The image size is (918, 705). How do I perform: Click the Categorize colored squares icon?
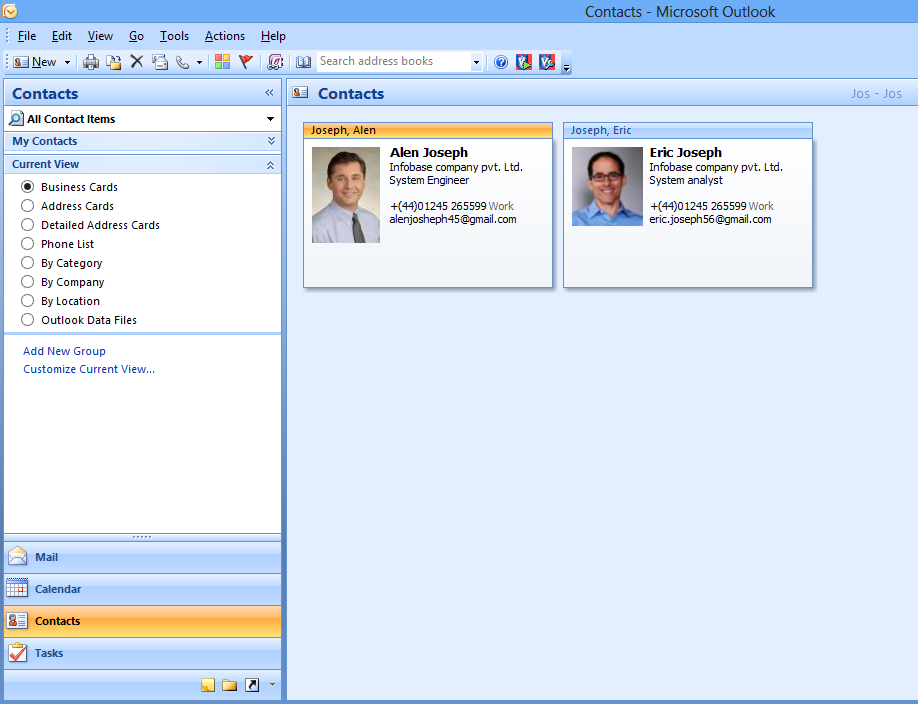pos(222,61)
